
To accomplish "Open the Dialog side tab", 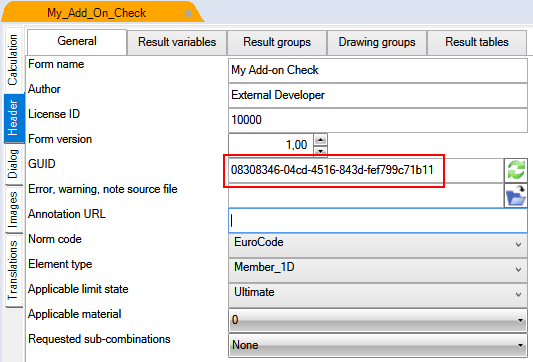I will [14, 164].
